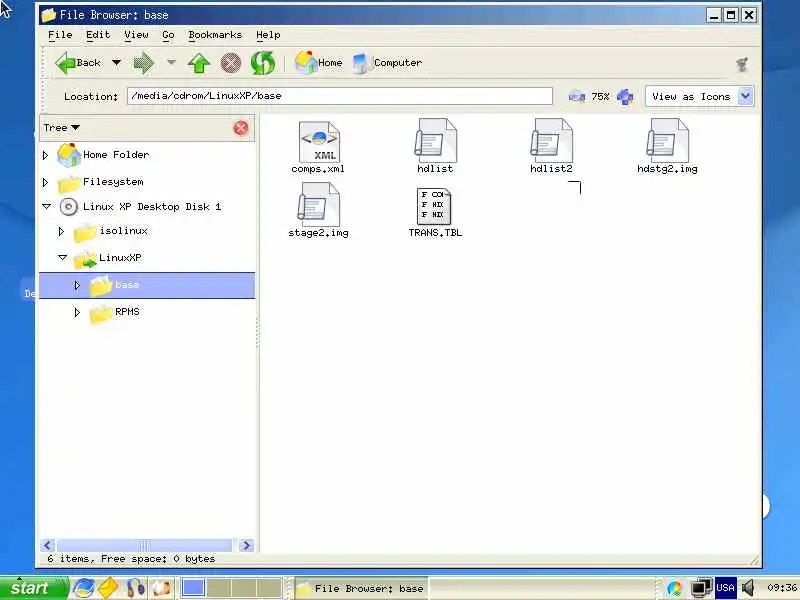Viewport: 800px width, 600px height.
Task: Go to the Home folder from toolbar
Action: [319, 63]
